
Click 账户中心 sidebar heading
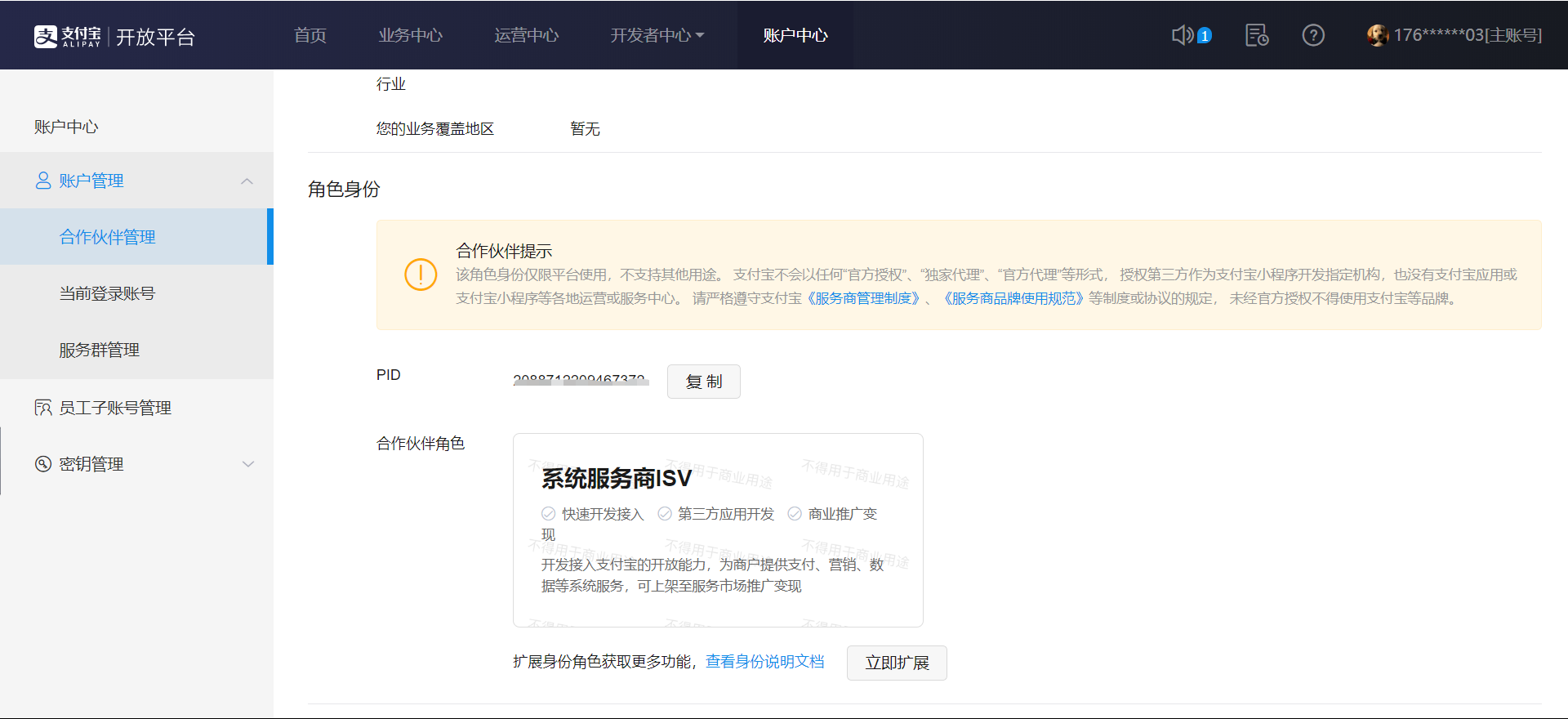tap(66, 127)
